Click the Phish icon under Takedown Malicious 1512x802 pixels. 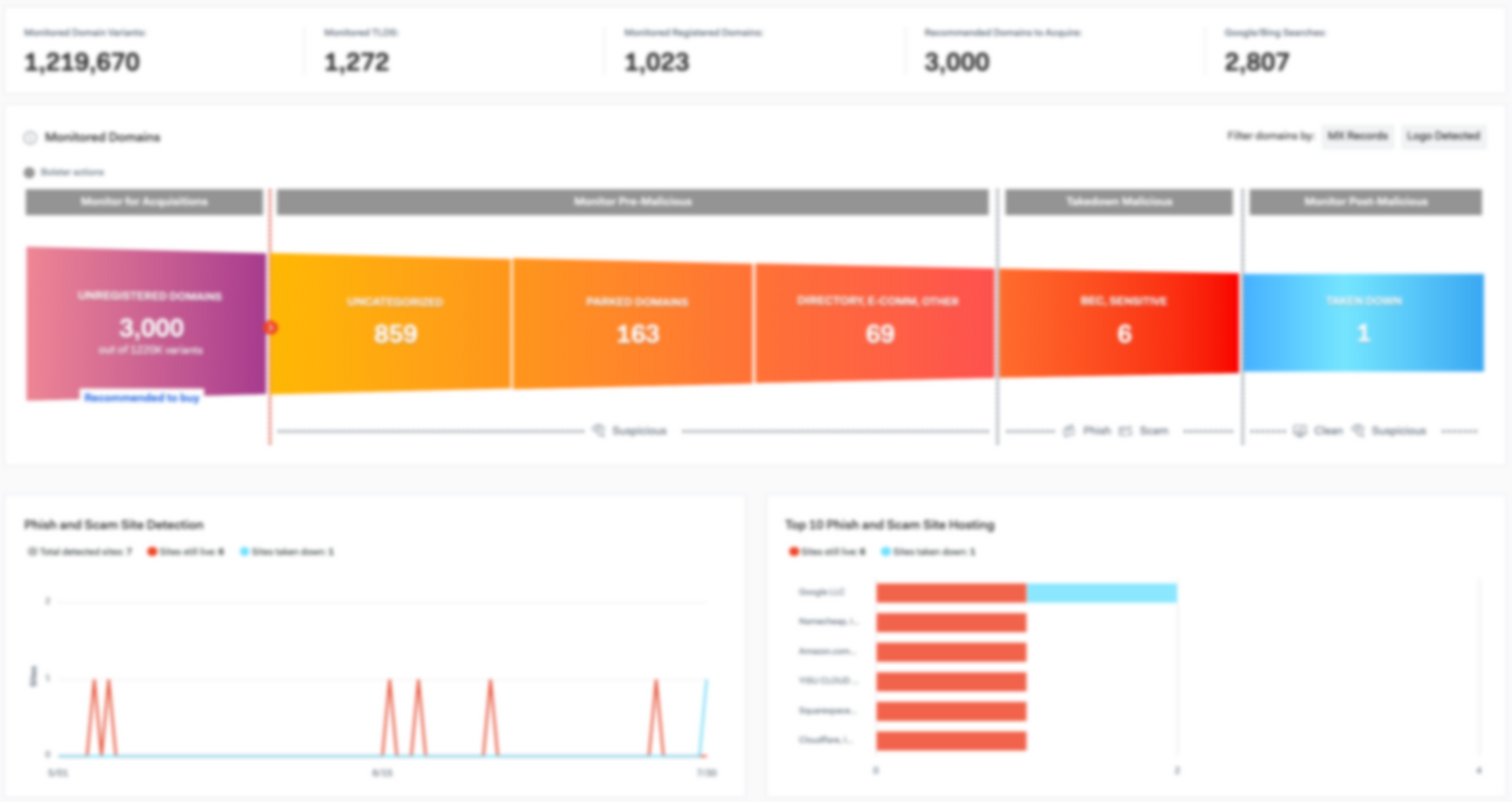click(1069, 431)
